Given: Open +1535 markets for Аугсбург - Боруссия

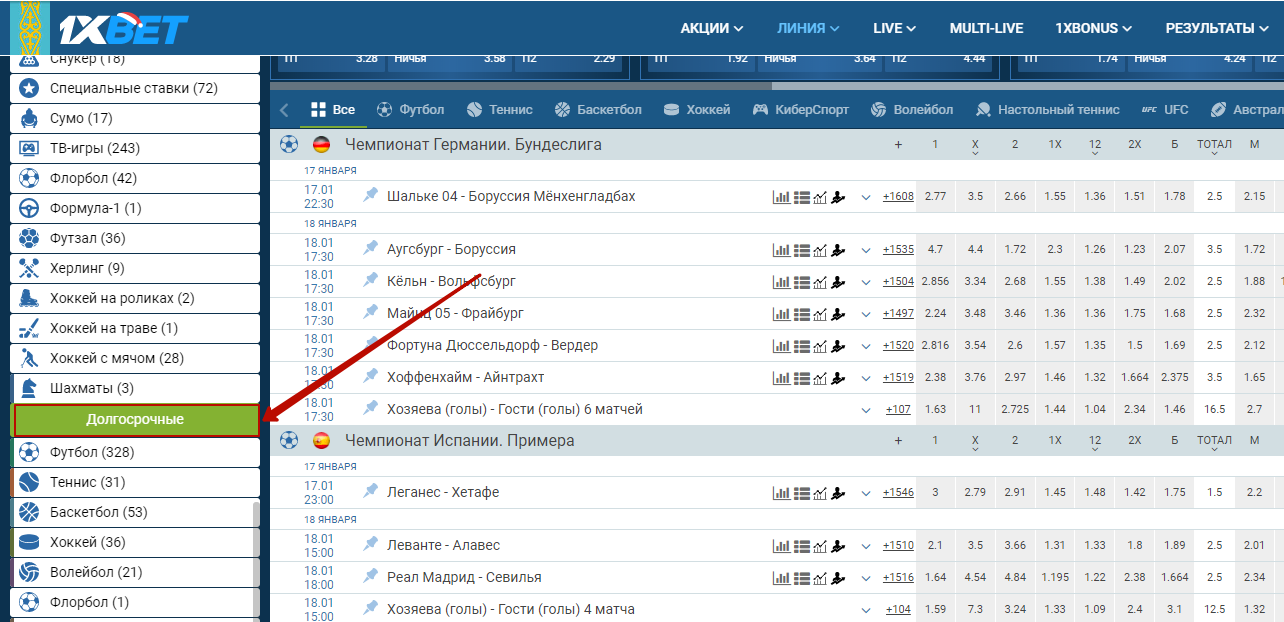Looking at the screenshot, I should pos(898,250).
